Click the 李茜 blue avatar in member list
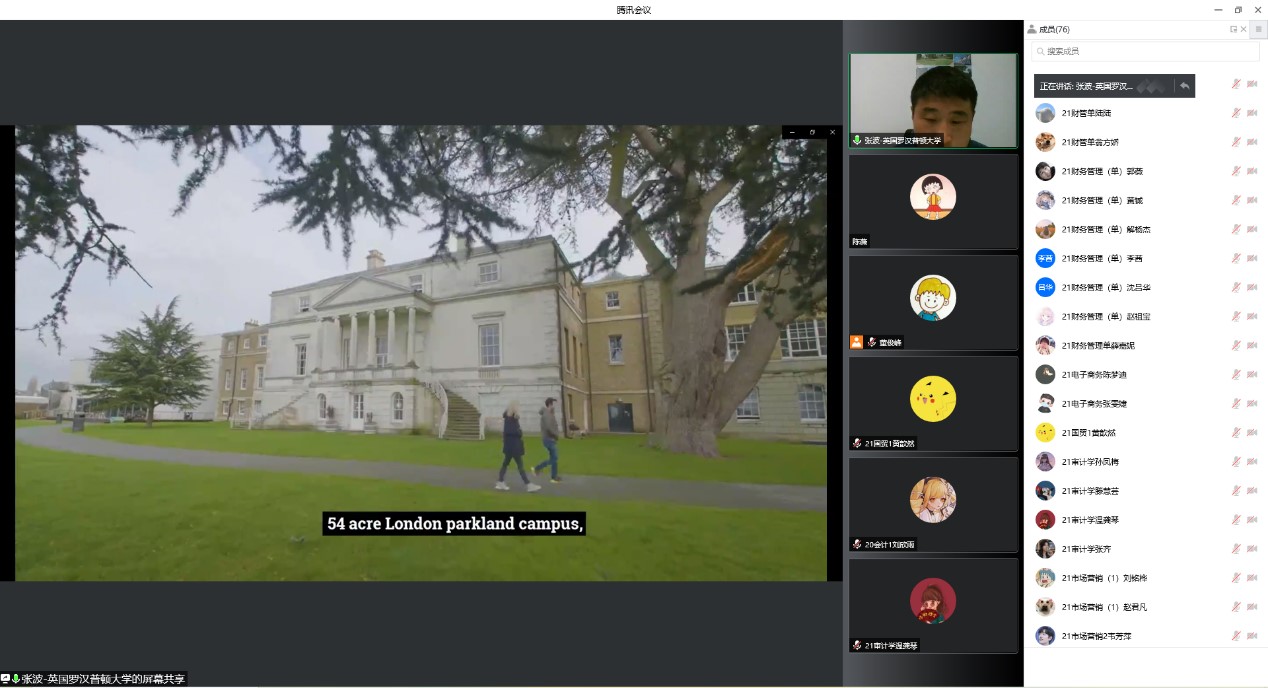 point(1045,258)
